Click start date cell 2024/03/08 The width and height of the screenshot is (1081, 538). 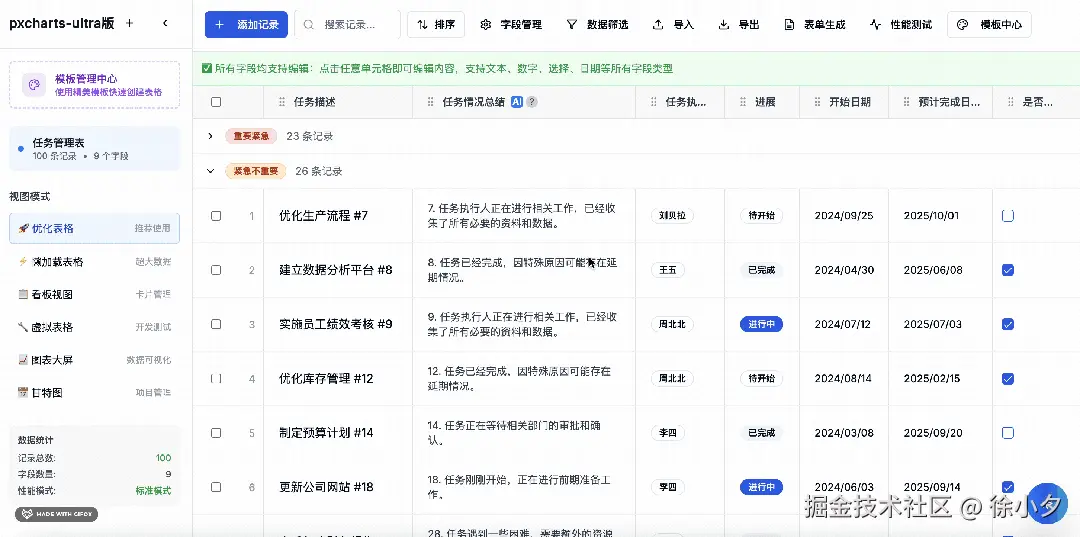coord(844,432)
